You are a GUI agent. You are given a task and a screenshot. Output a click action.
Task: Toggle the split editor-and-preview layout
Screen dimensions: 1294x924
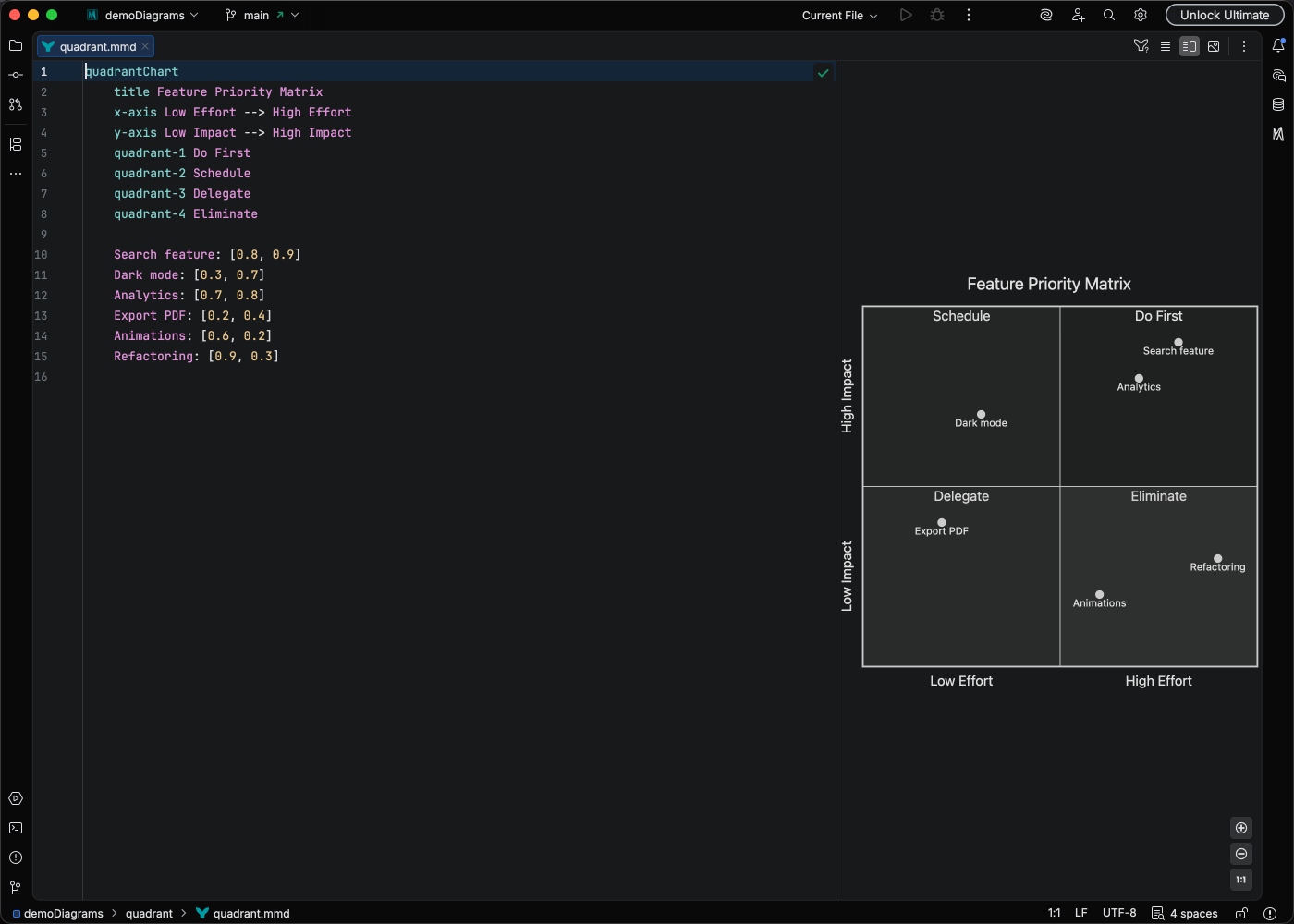click(1190, 45)
